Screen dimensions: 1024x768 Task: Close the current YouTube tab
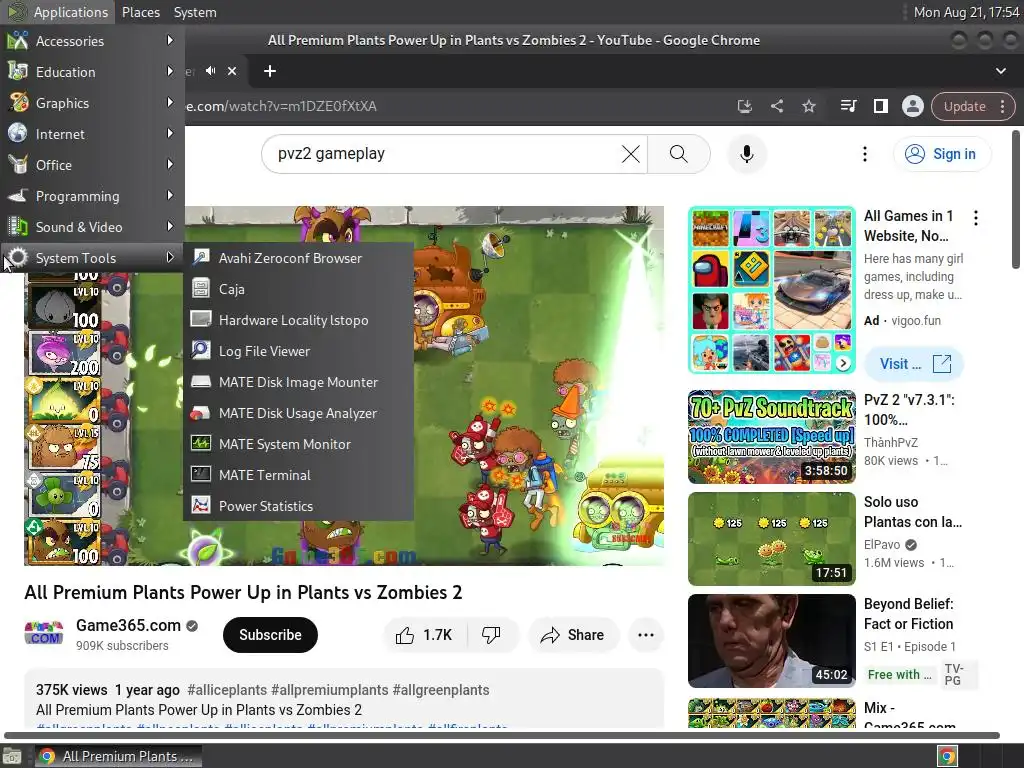pyautogui.click(x=232, y=71)
